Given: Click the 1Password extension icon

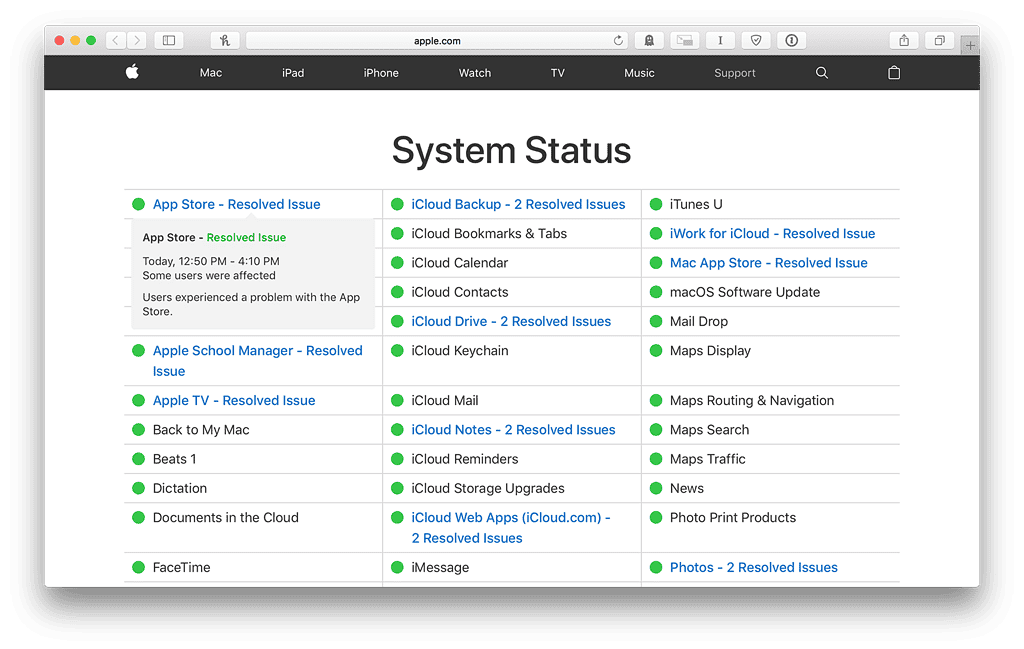Looking at the screenshot, I should click(x=792, y=41).
